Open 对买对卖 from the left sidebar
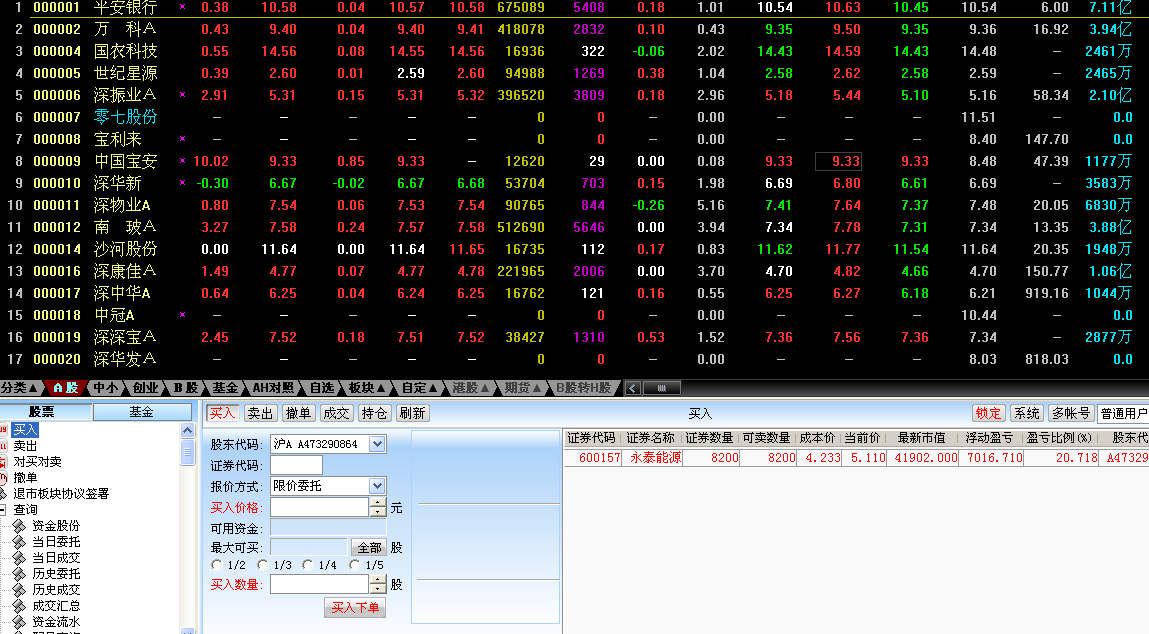1149x634 pixels. (38, 461)
